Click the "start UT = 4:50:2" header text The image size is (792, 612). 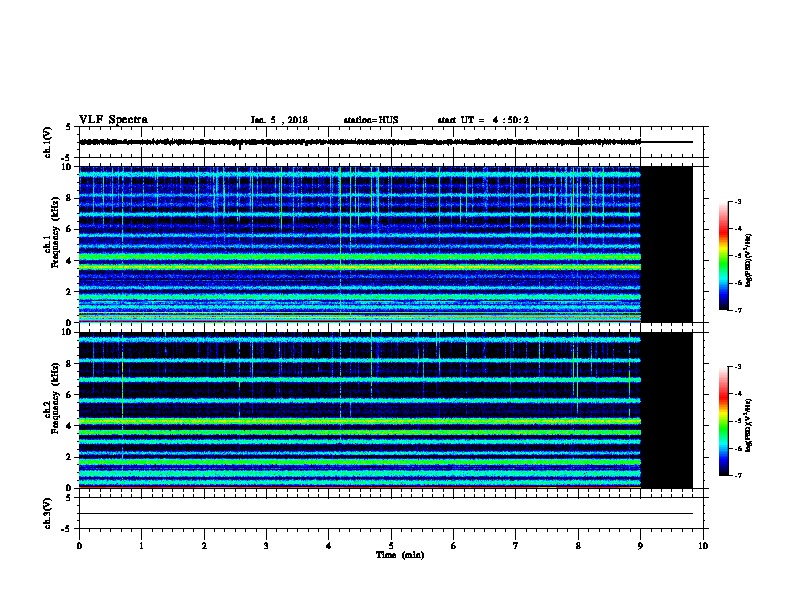coord(483,120)
